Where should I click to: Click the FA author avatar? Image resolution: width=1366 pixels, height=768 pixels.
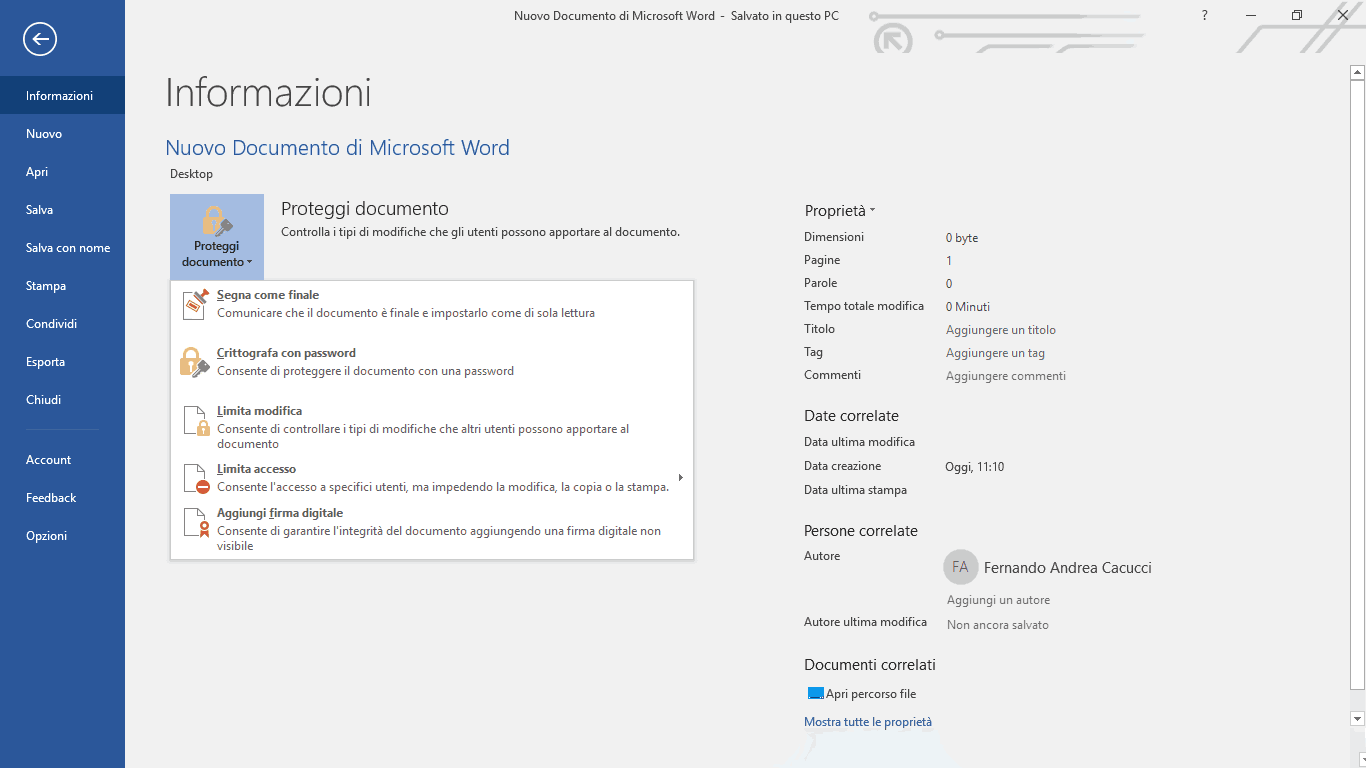[960, 567]
